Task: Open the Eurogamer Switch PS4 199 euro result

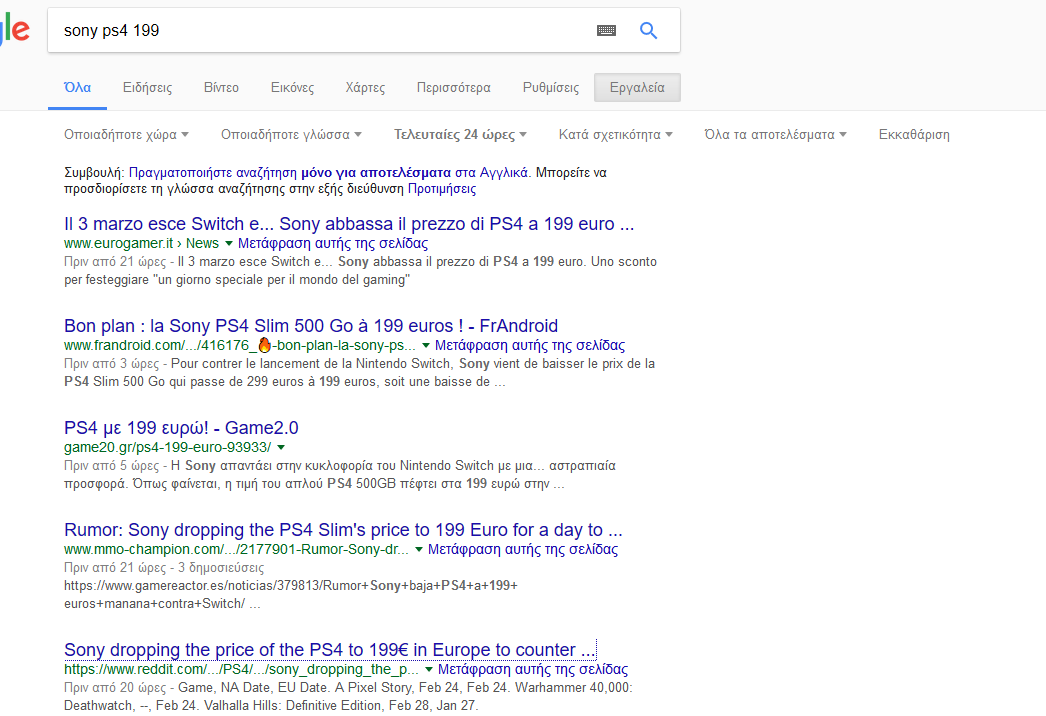Action: click(x=349, y=224)
